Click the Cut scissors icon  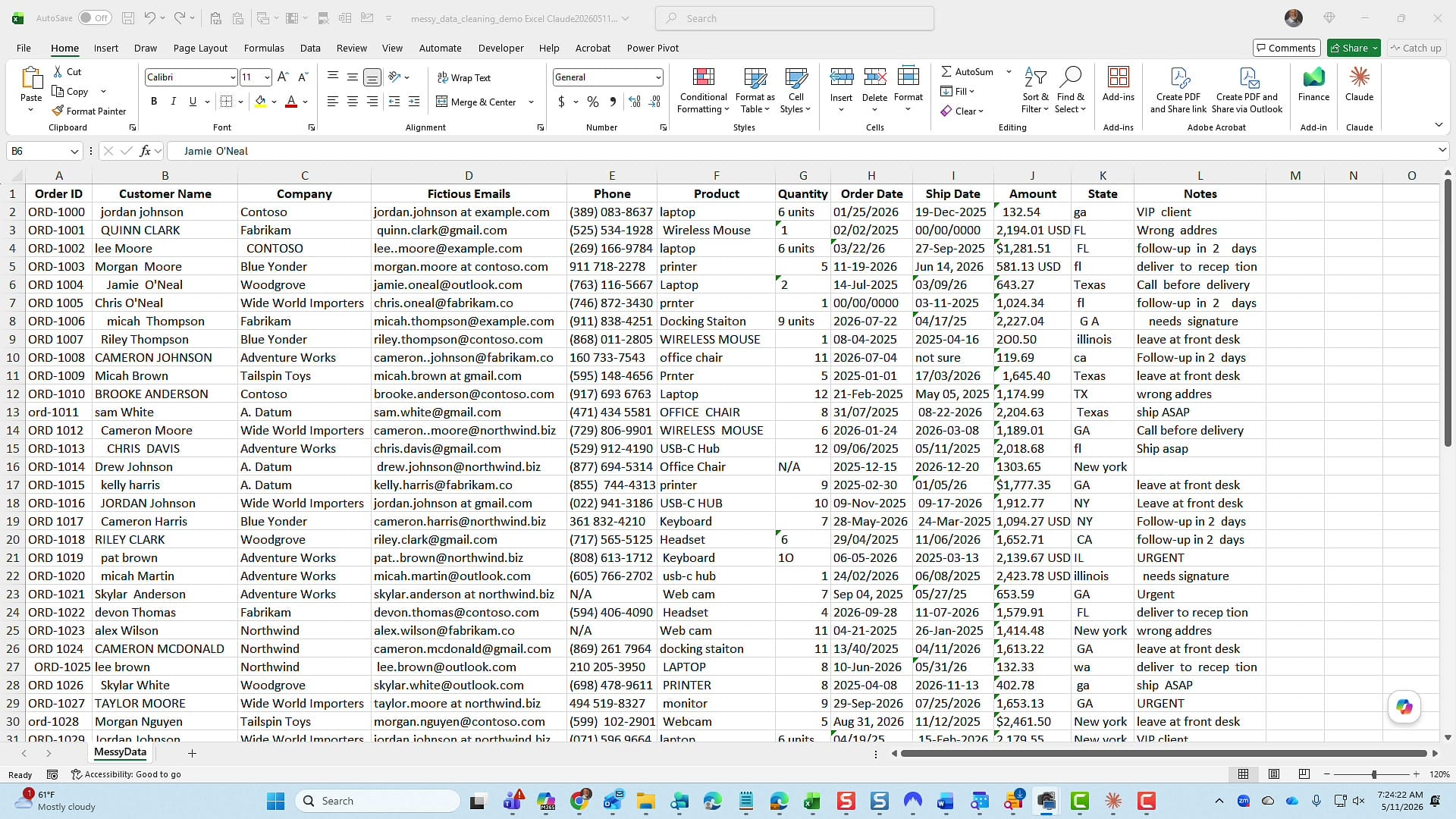(58, 71)
